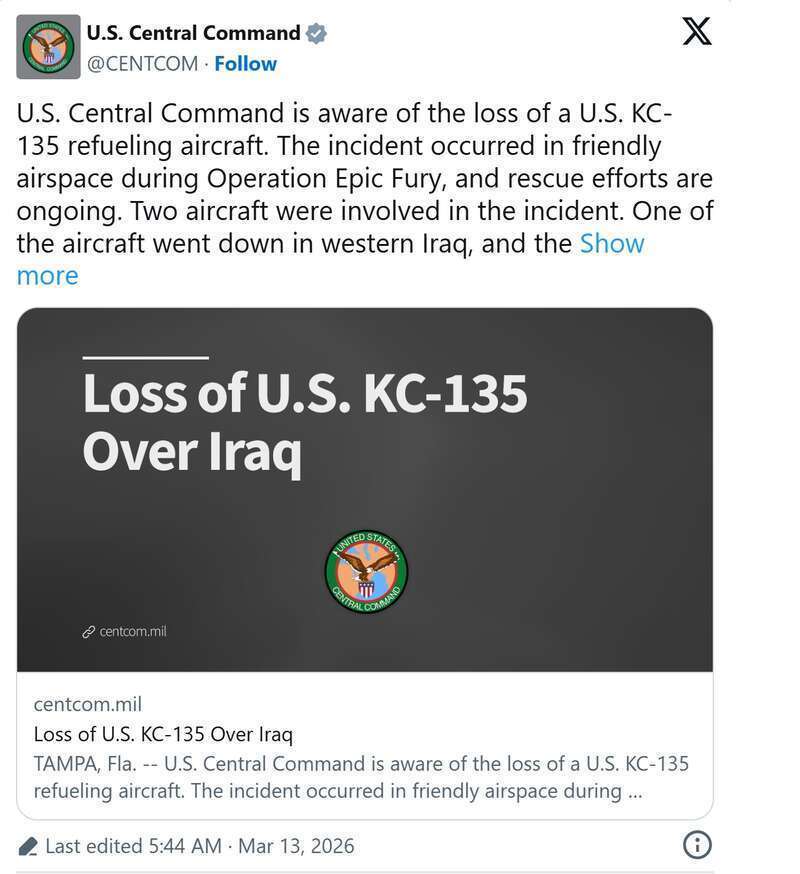Open the X logo link
Viewport: 800px width, 874px height.
point(697,32)
